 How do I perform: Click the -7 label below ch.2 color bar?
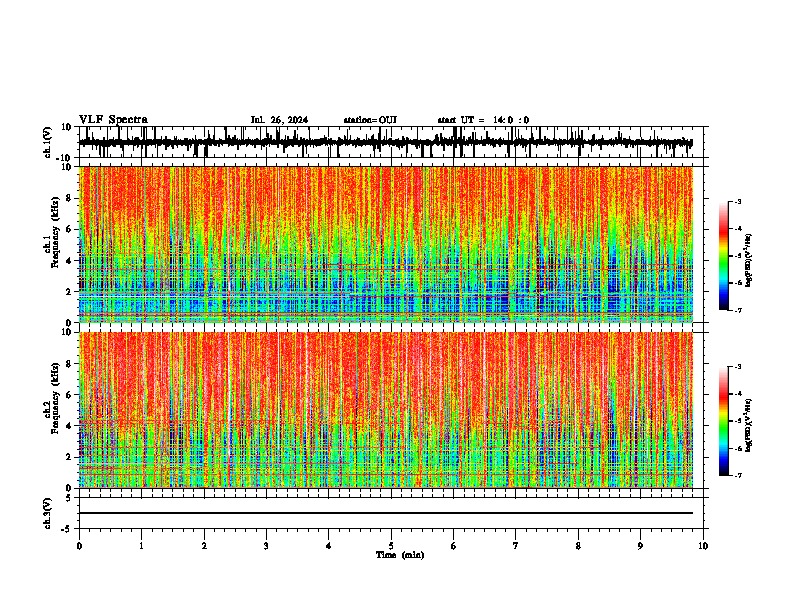pyautogui.click(x=737, y=475)
